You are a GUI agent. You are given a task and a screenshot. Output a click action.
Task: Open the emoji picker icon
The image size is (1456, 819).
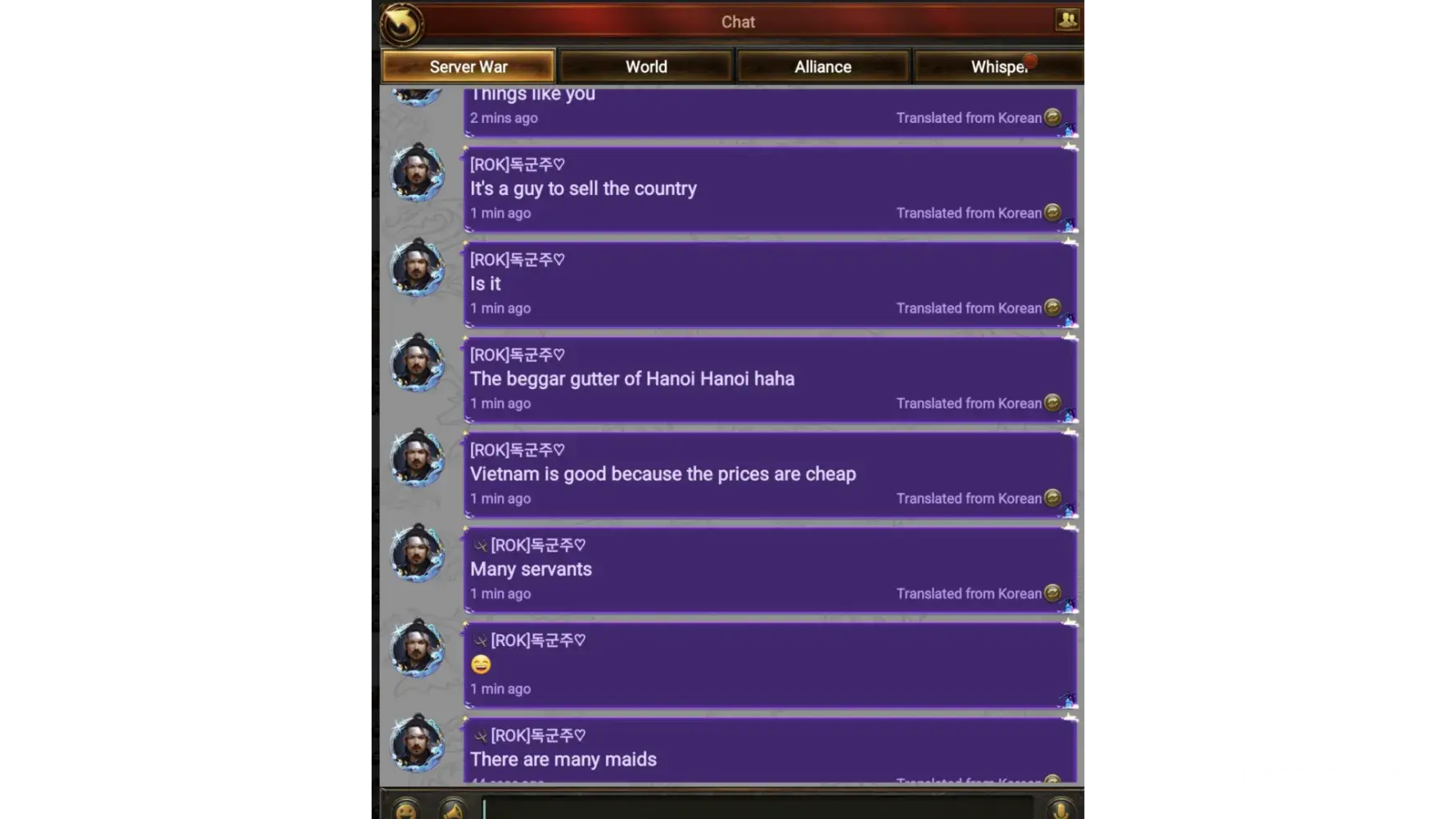coord(405,810)
